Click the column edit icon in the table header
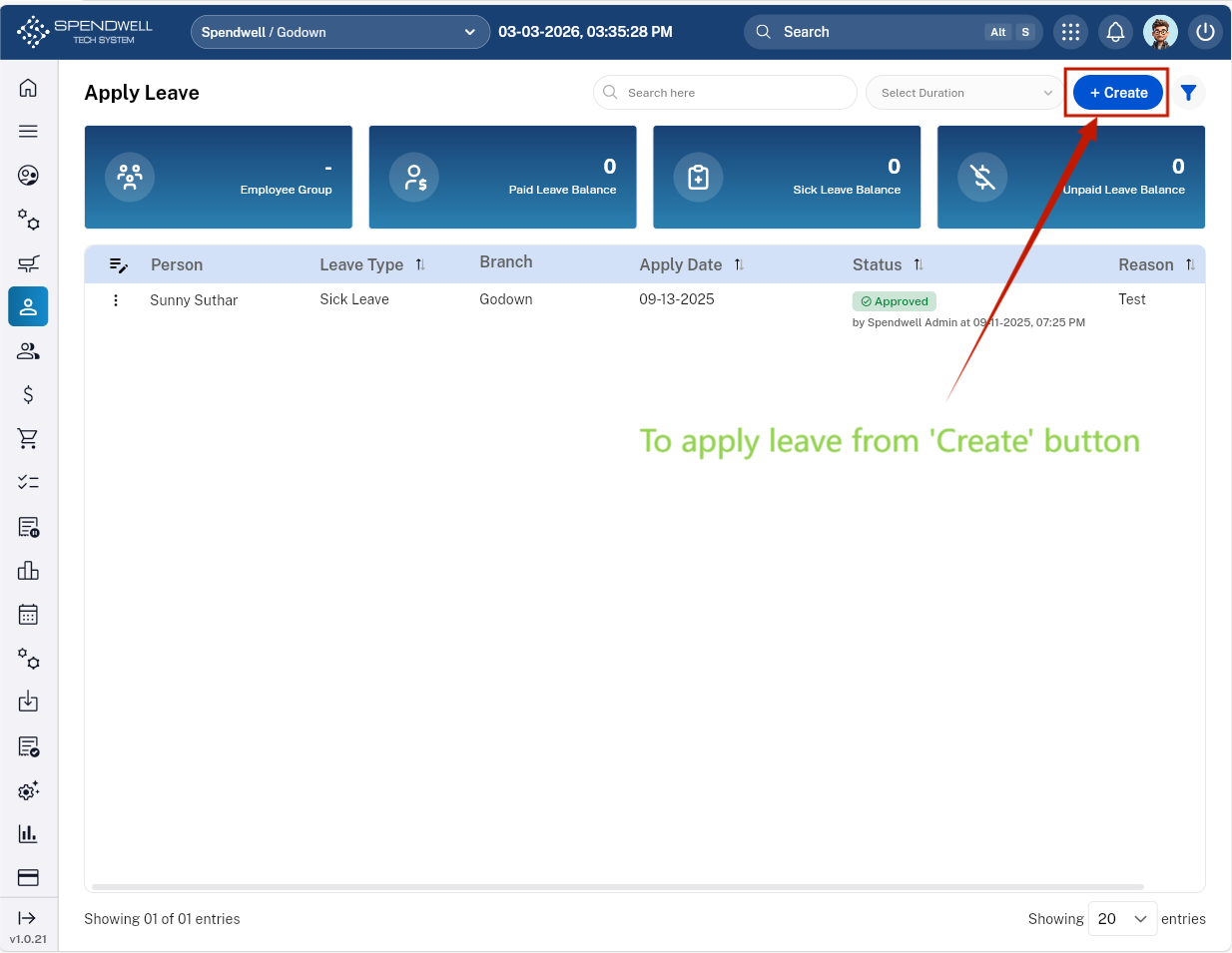The image size is (1232, 953). (119, 265)
